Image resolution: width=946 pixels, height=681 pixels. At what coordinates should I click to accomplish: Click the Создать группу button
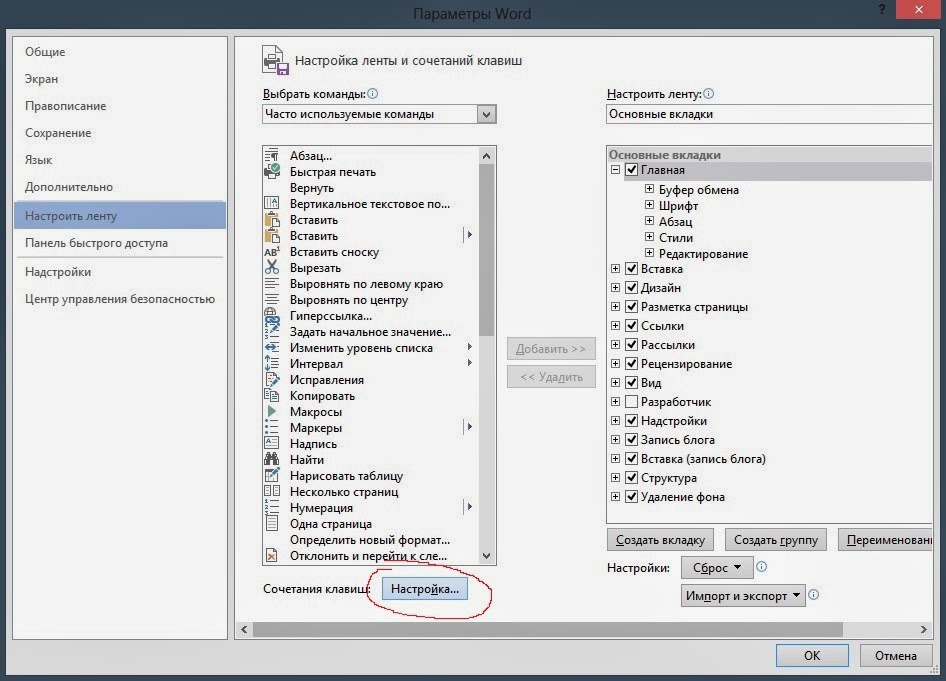[x=776, y=540]
